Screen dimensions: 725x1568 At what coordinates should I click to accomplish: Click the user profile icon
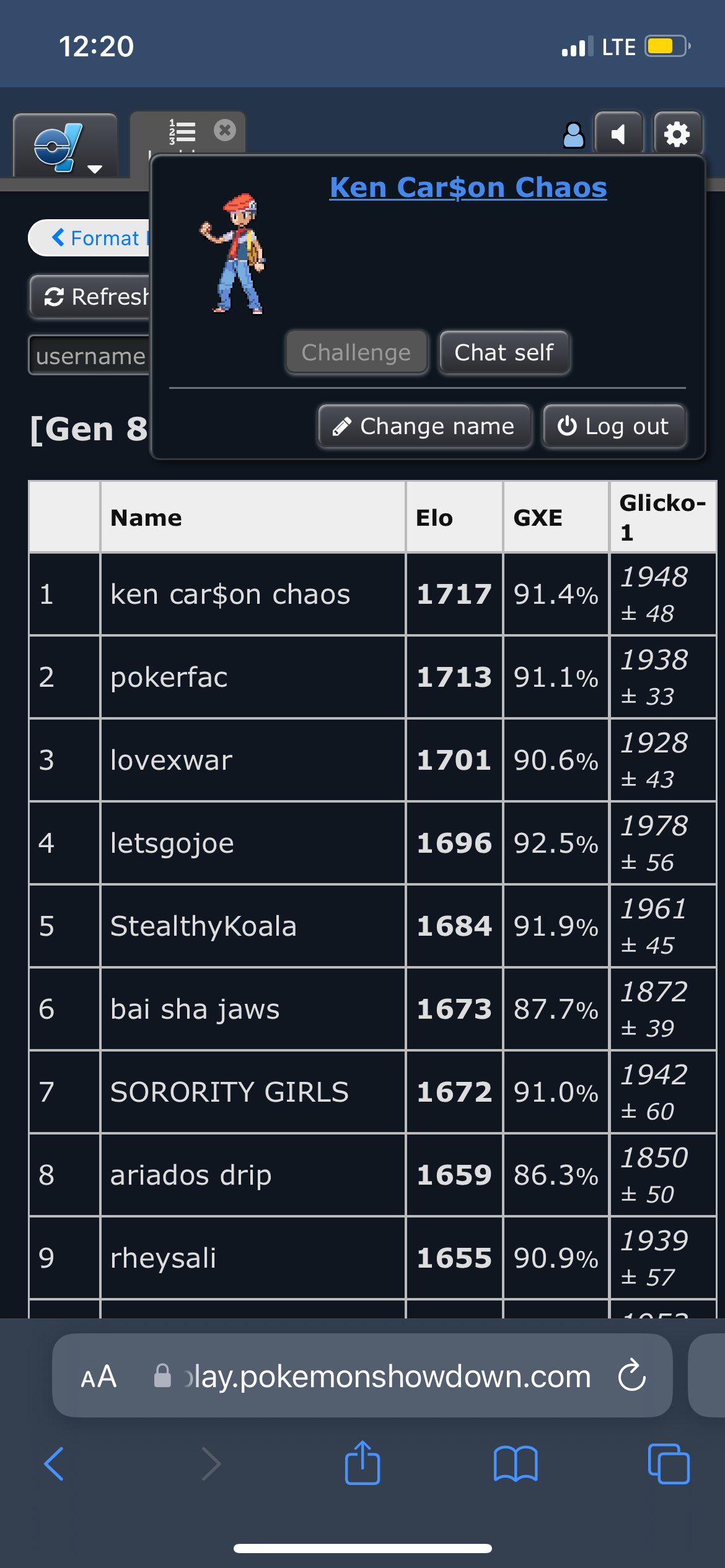click(574, 134)
